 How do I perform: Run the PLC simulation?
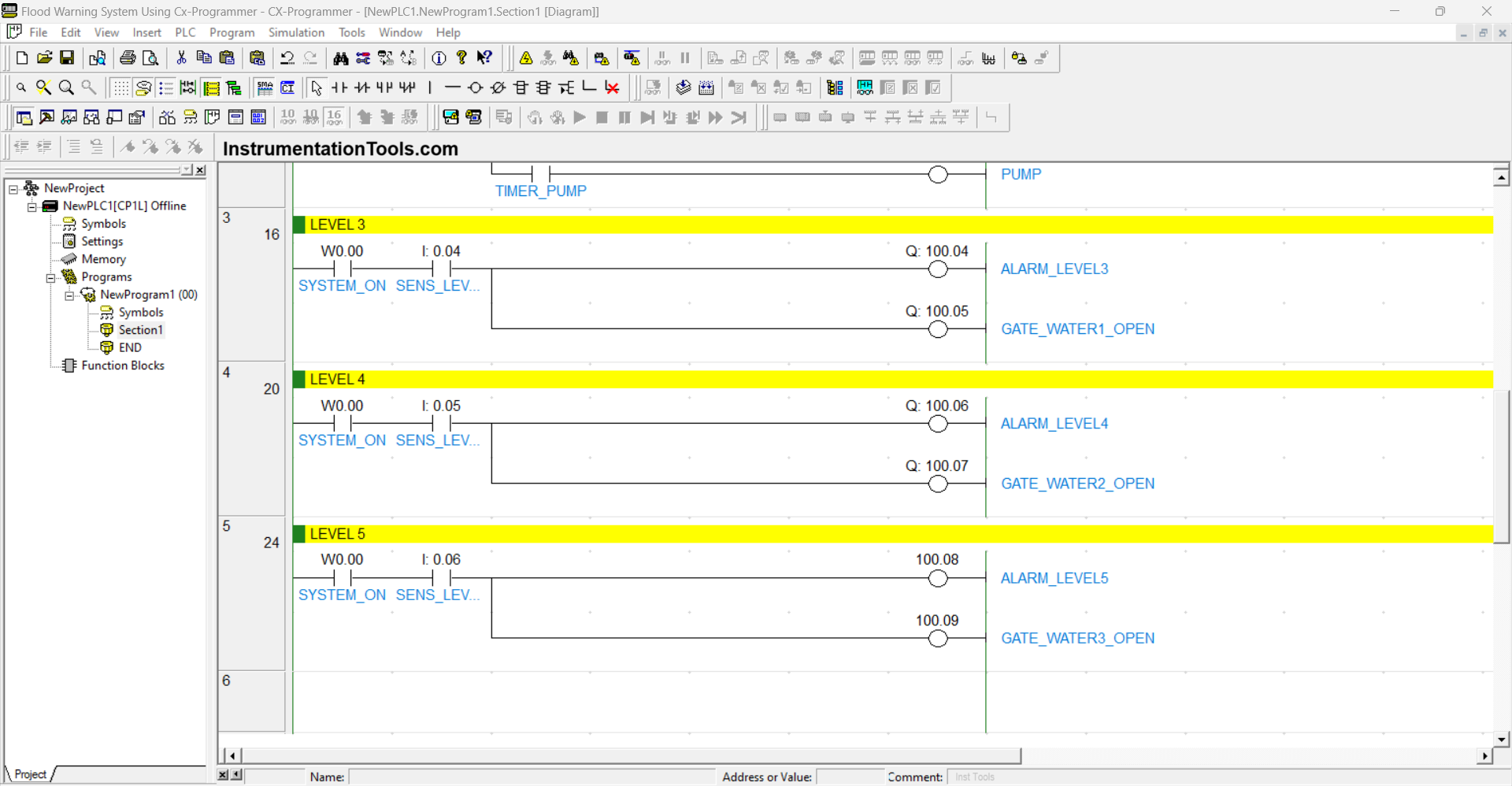pos(580,117)
